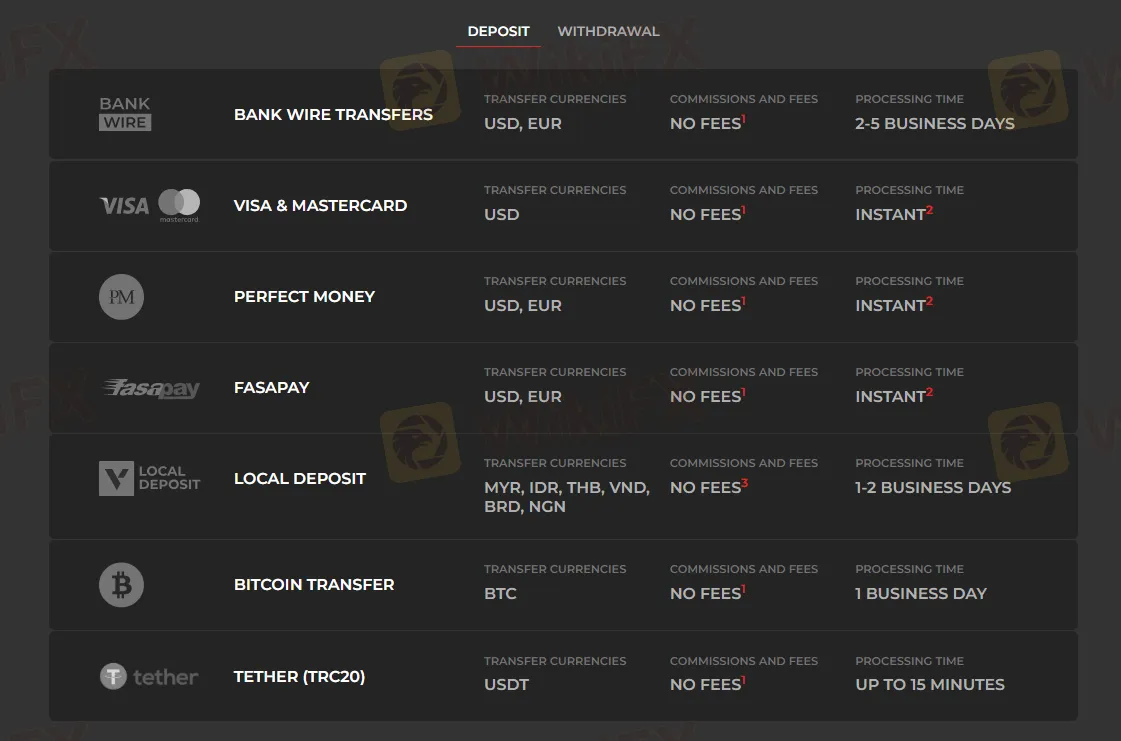Image resolution: width=1121 pixels, height=741 pixels.
Task: Click the Local Deposit logo icon
Action: pos(149,479)
